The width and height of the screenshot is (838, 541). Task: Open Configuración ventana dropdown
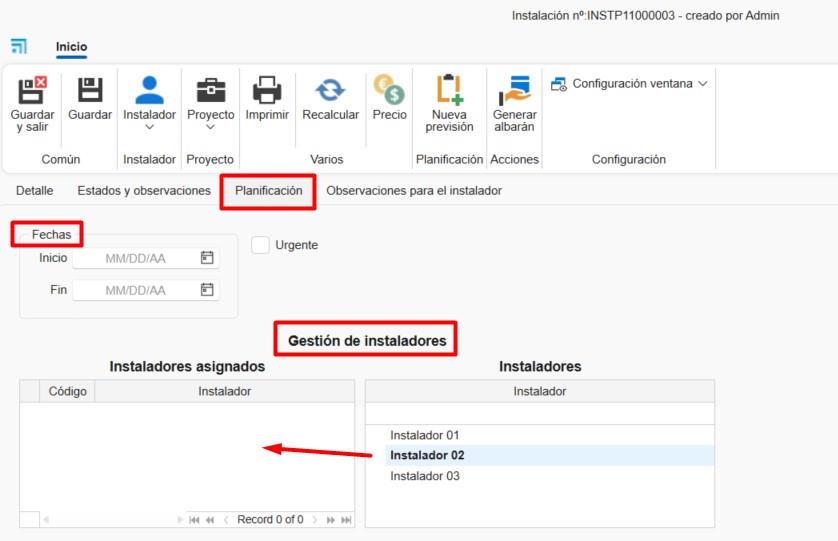[631, 84]
